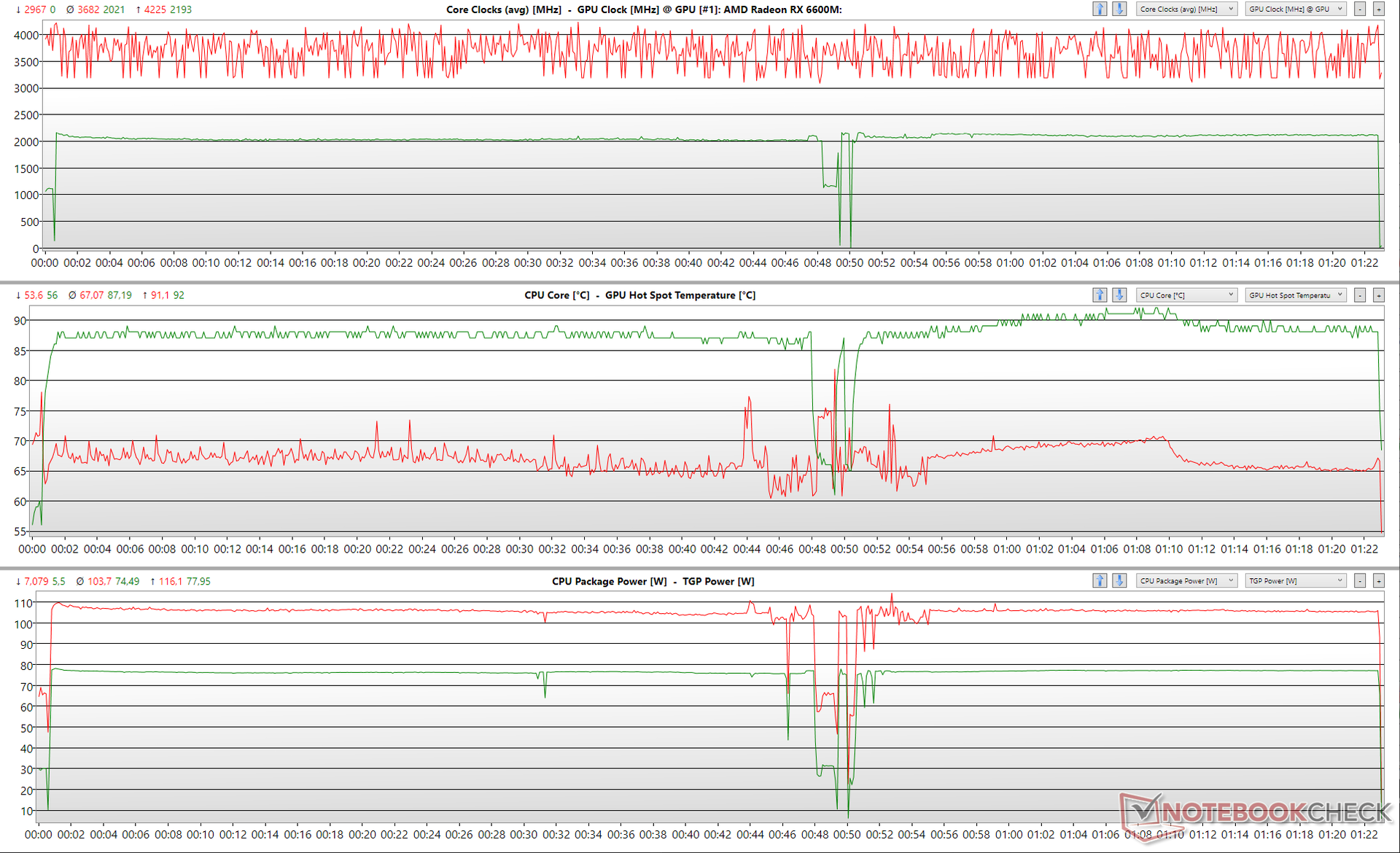
Task: Click up arrow icon in Core Clocks graph
Action: coord(1100,9)
